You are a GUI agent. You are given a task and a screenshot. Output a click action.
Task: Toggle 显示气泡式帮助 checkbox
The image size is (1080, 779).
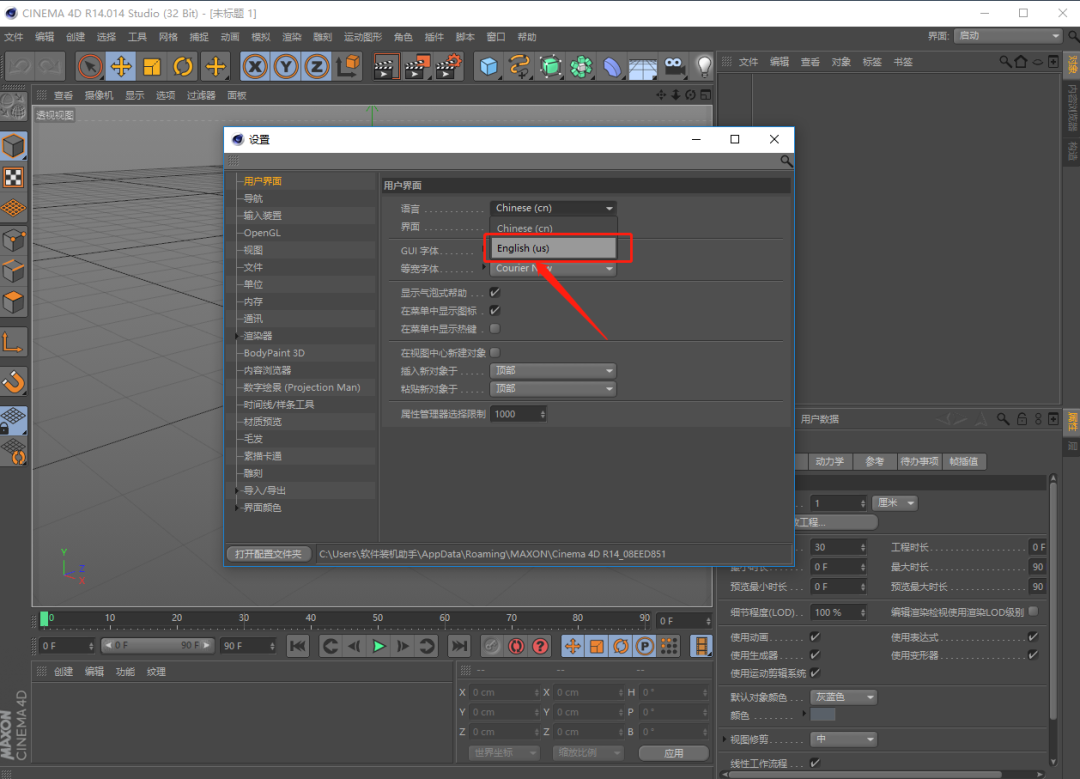[495, 293]
